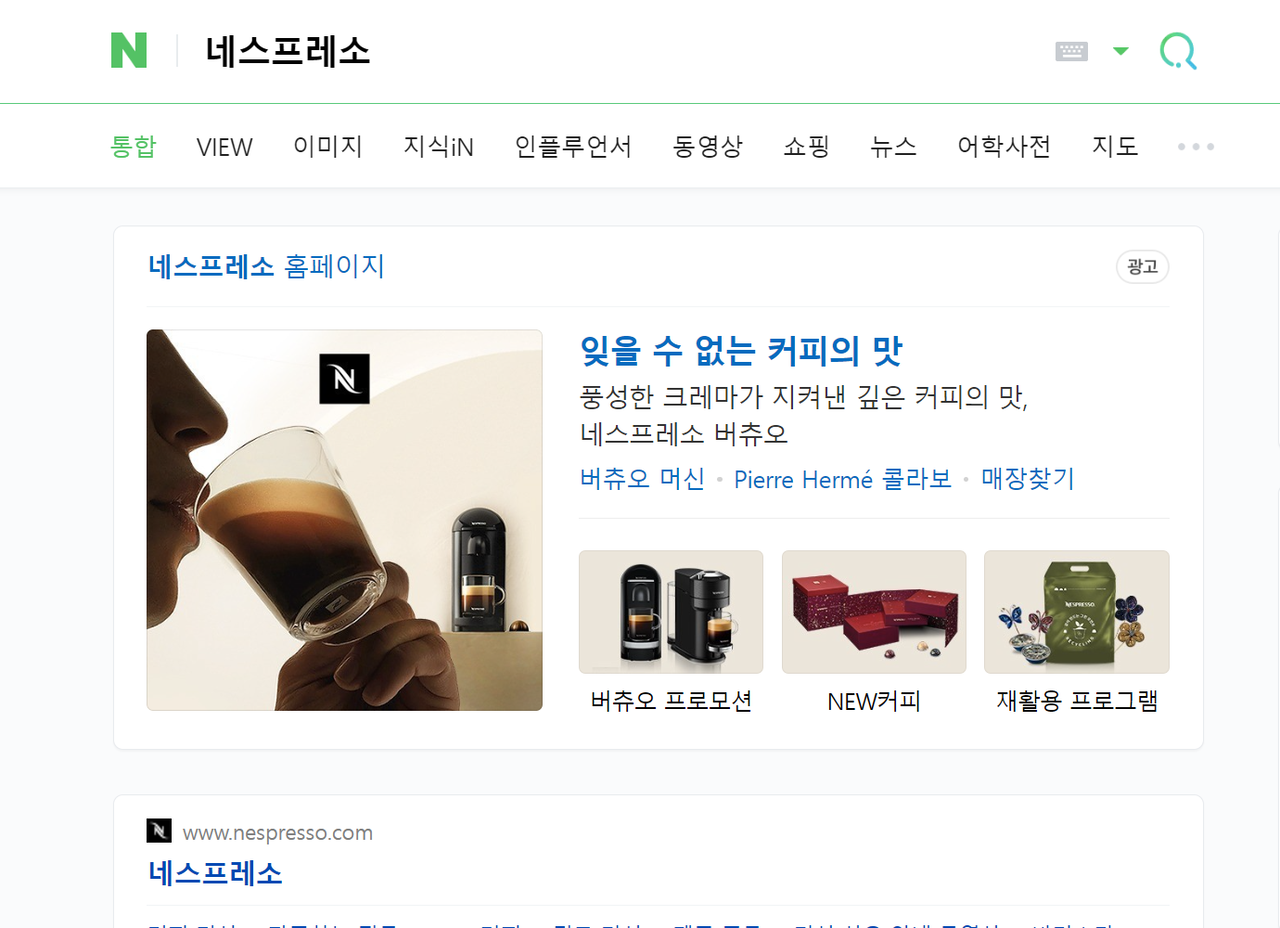Open the 재활용 프로그램 green bag thumbnail
Screen dimensions: 1280x928
click(x=1077, y=612)
